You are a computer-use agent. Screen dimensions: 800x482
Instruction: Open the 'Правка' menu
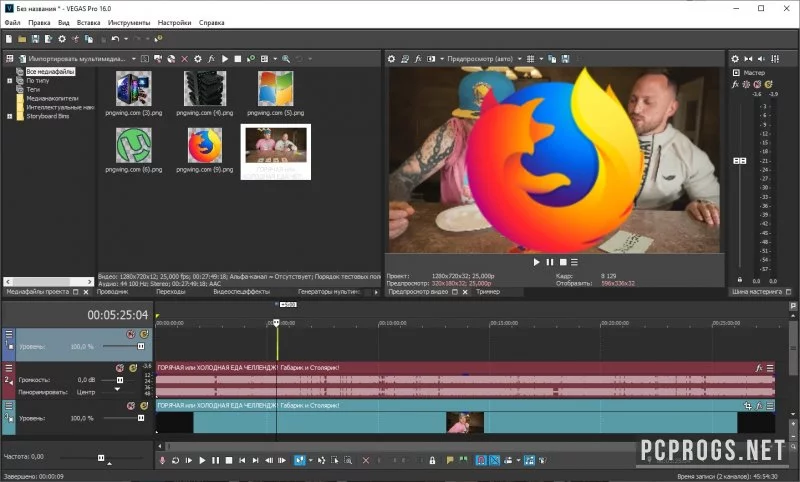point(39,22)
